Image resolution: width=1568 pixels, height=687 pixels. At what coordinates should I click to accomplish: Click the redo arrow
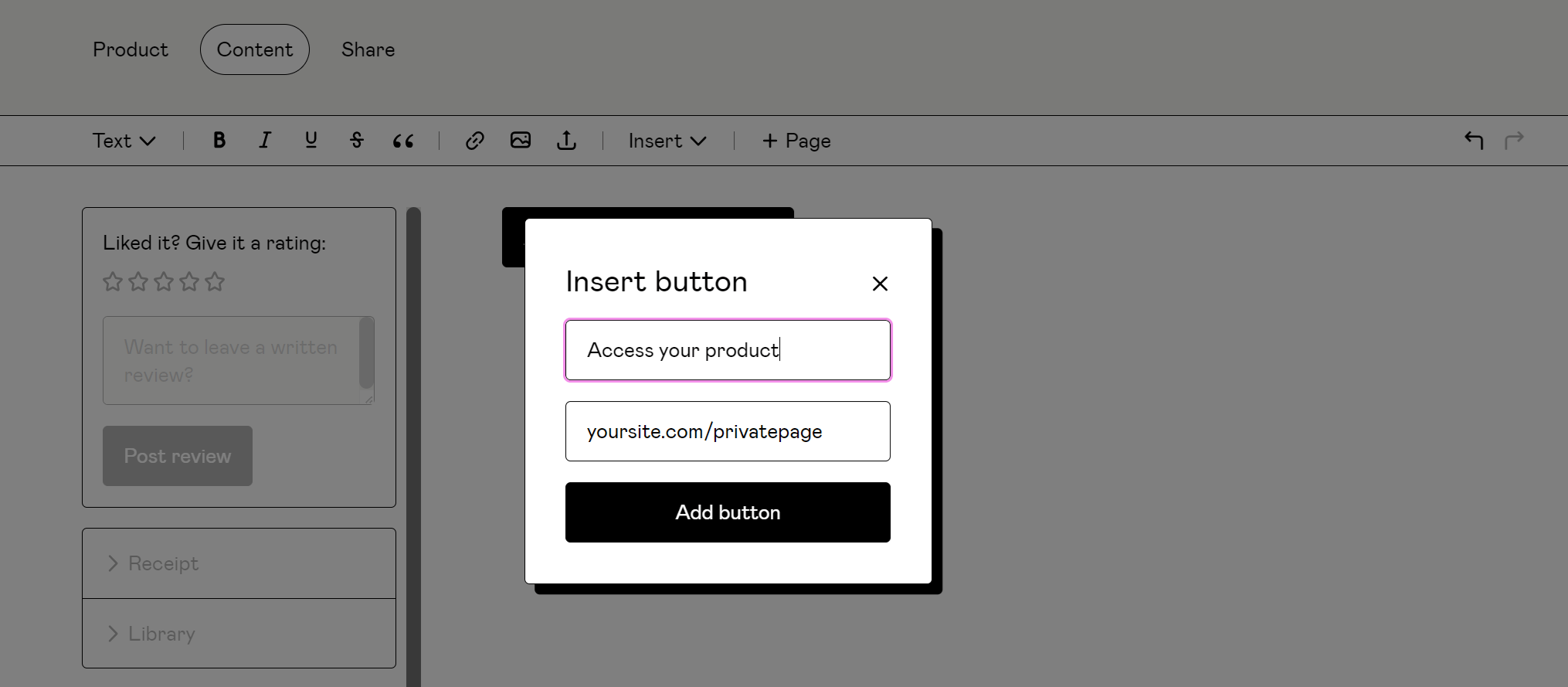pyautogui.click(x=1514, y=140)
